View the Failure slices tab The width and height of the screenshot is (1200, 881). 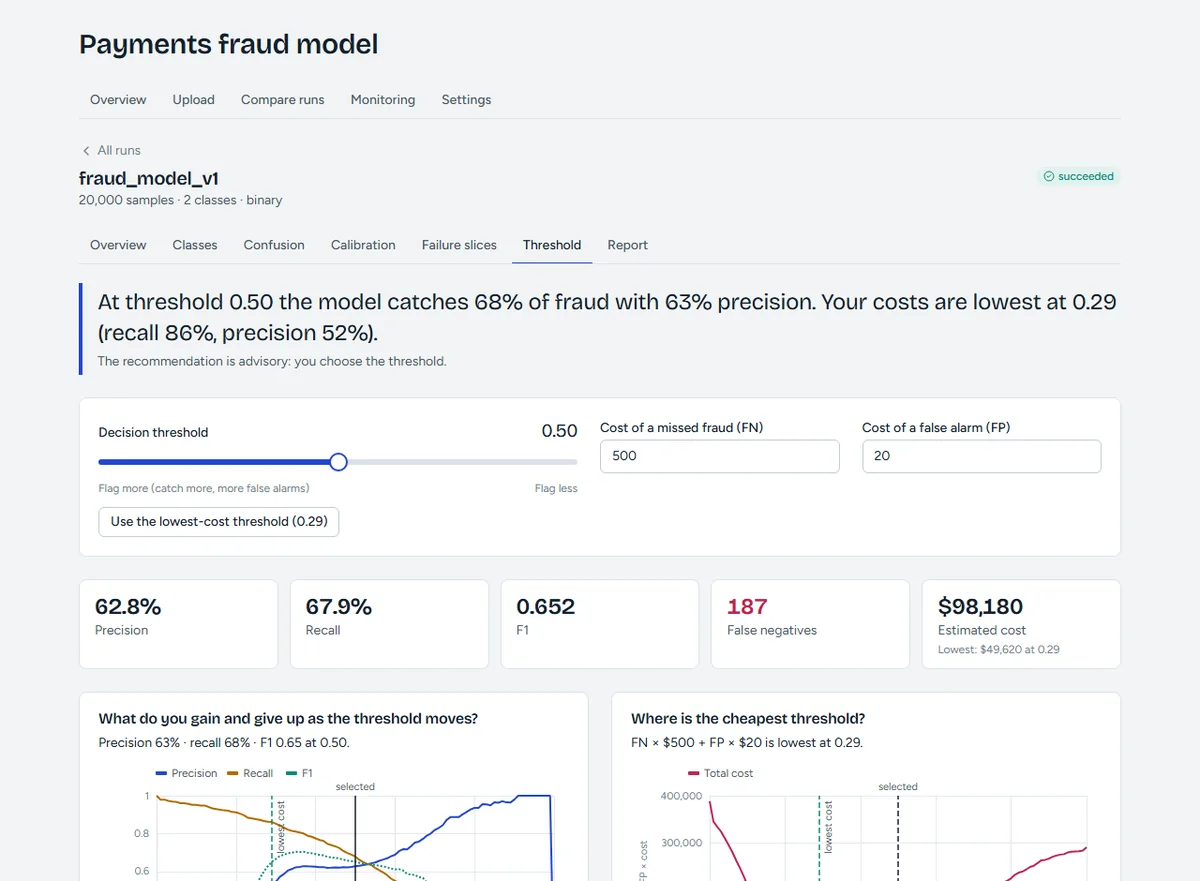coord(459,245)
